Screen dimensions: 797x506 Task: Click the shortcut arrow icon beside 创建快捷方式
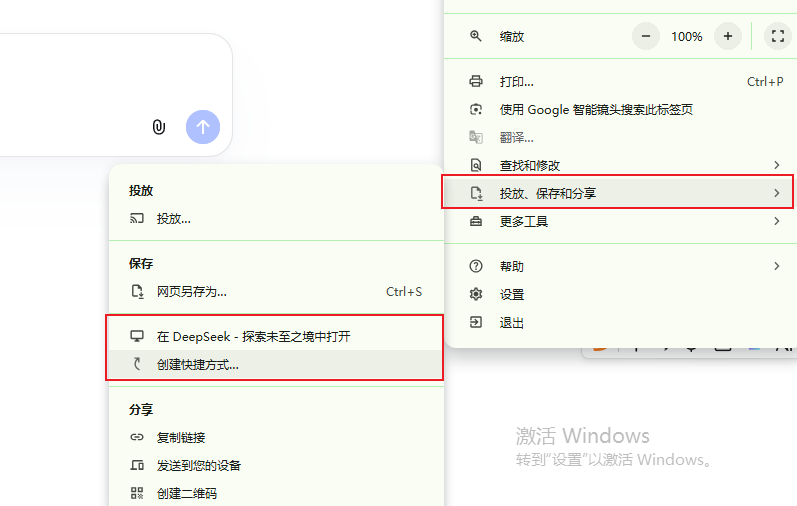coord(137,364)
